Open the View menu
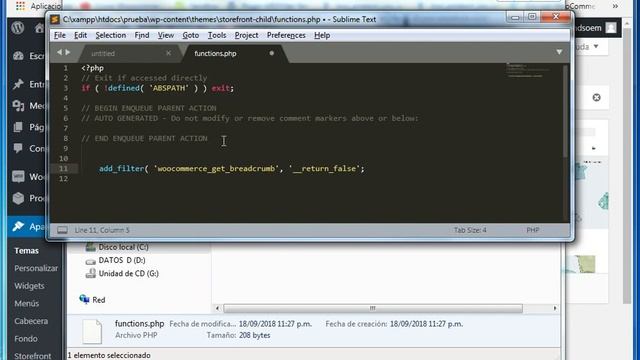This screenshot has width=640, height=360. 166,36
